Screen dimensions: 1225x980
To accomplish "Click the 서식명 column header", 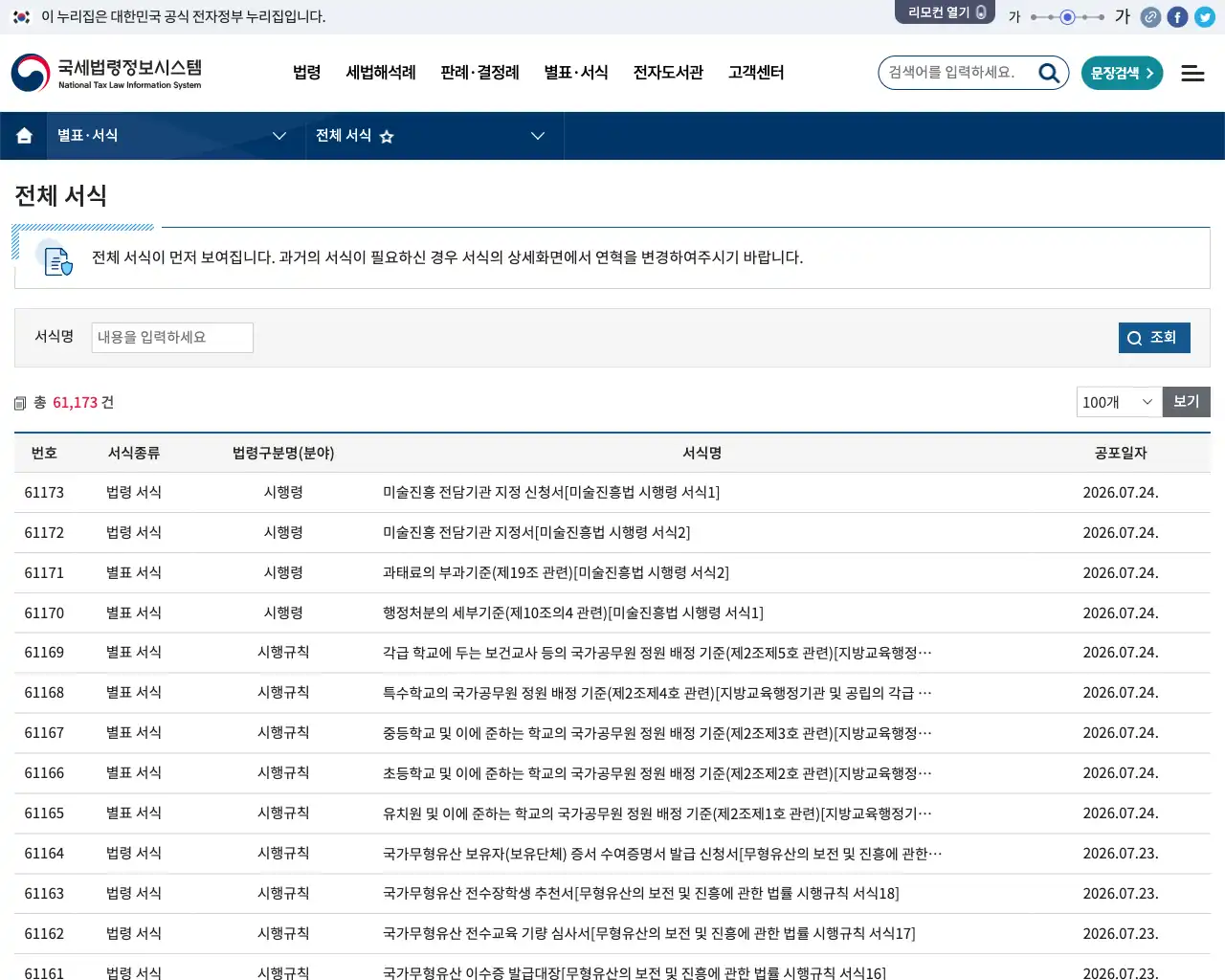I will point(702,454).
